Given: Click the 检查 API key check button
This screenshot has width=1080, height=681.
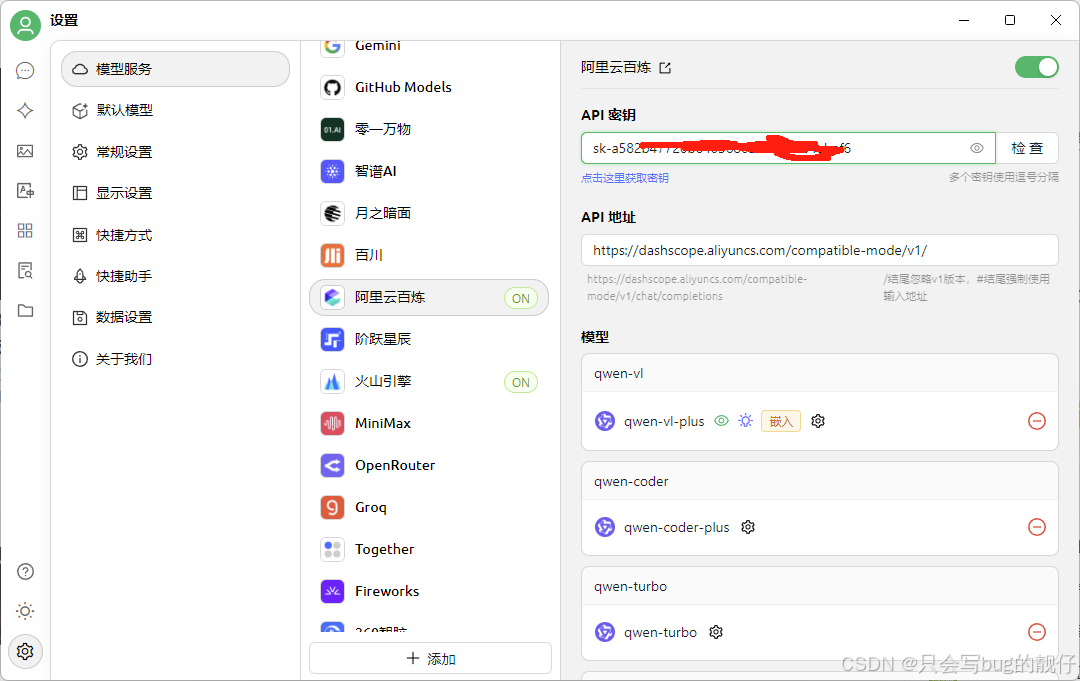Looking at the screenshot, I should 1027,148.
